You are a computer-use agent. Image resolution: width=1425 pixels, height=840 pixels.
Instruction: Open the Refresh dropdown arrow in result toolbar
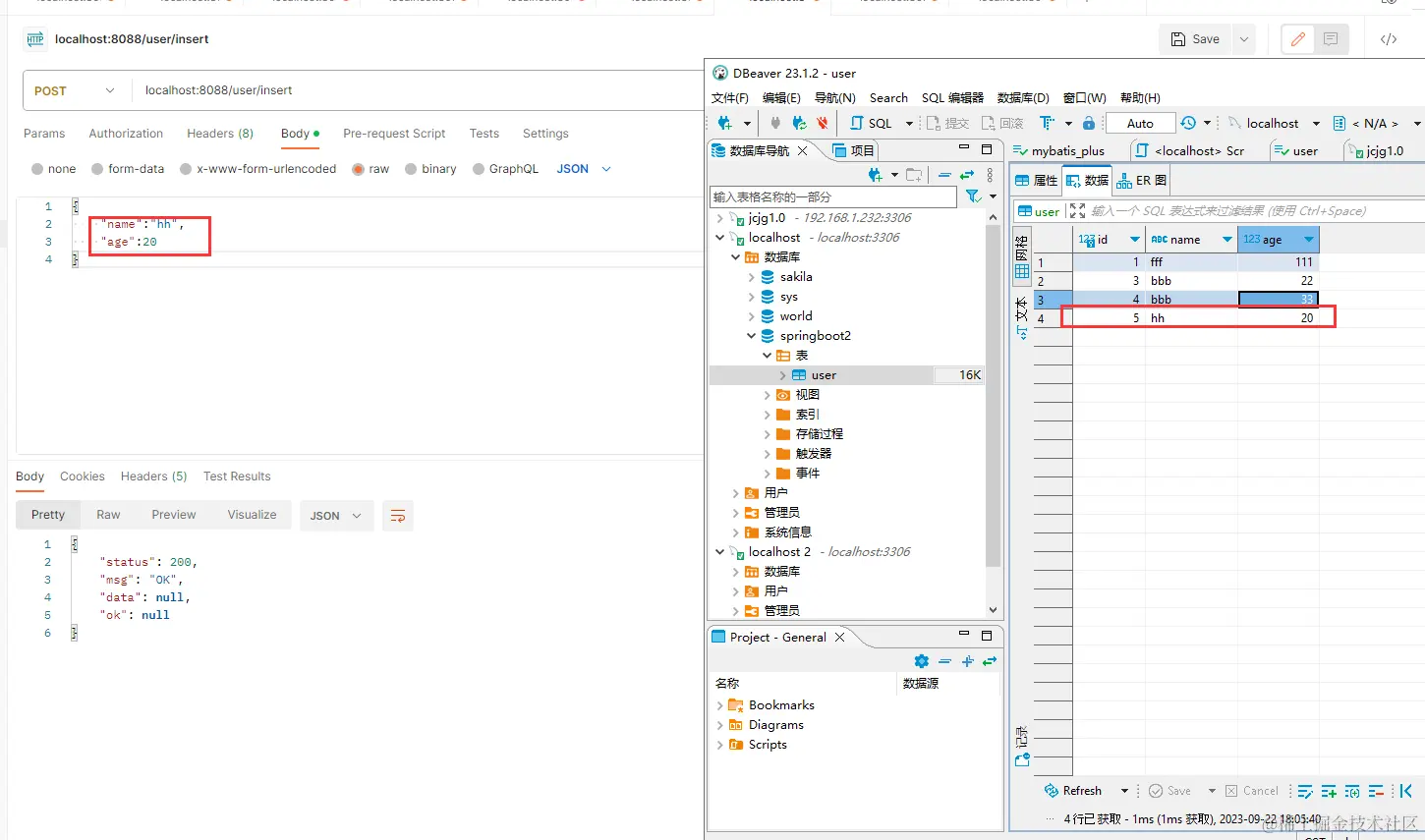click(1124, 791)
